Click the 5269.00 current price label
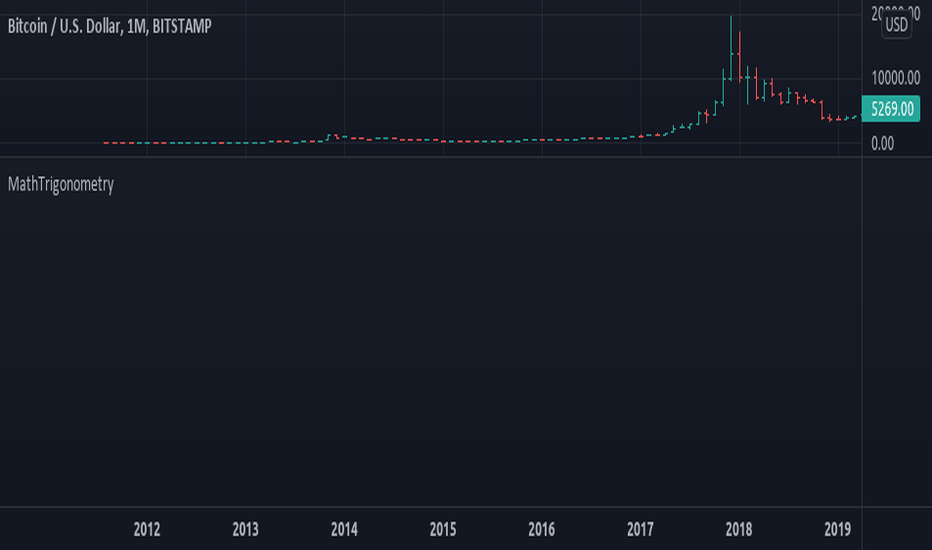Screen dimensions: 932x550 click(891, 109)
